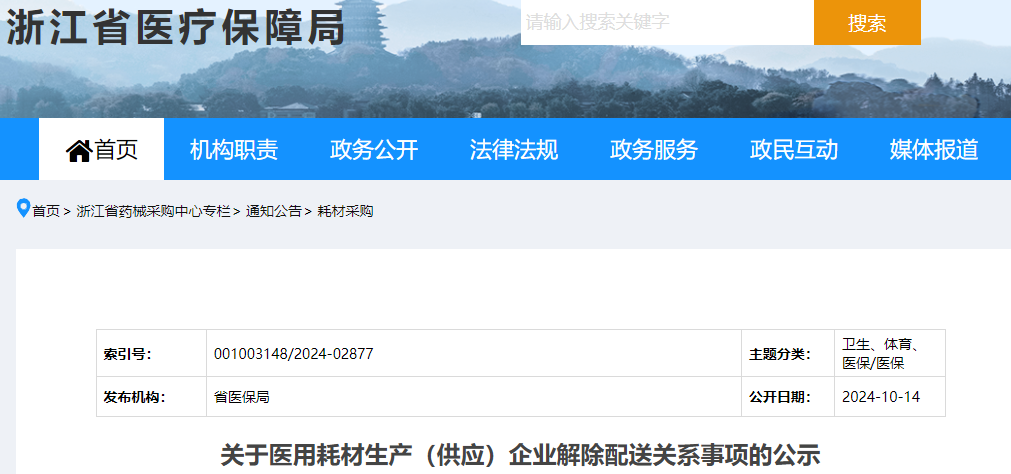Click the 发布机构 label cell
This screenshot has height=474, width=1011.
tap(152, 397)
